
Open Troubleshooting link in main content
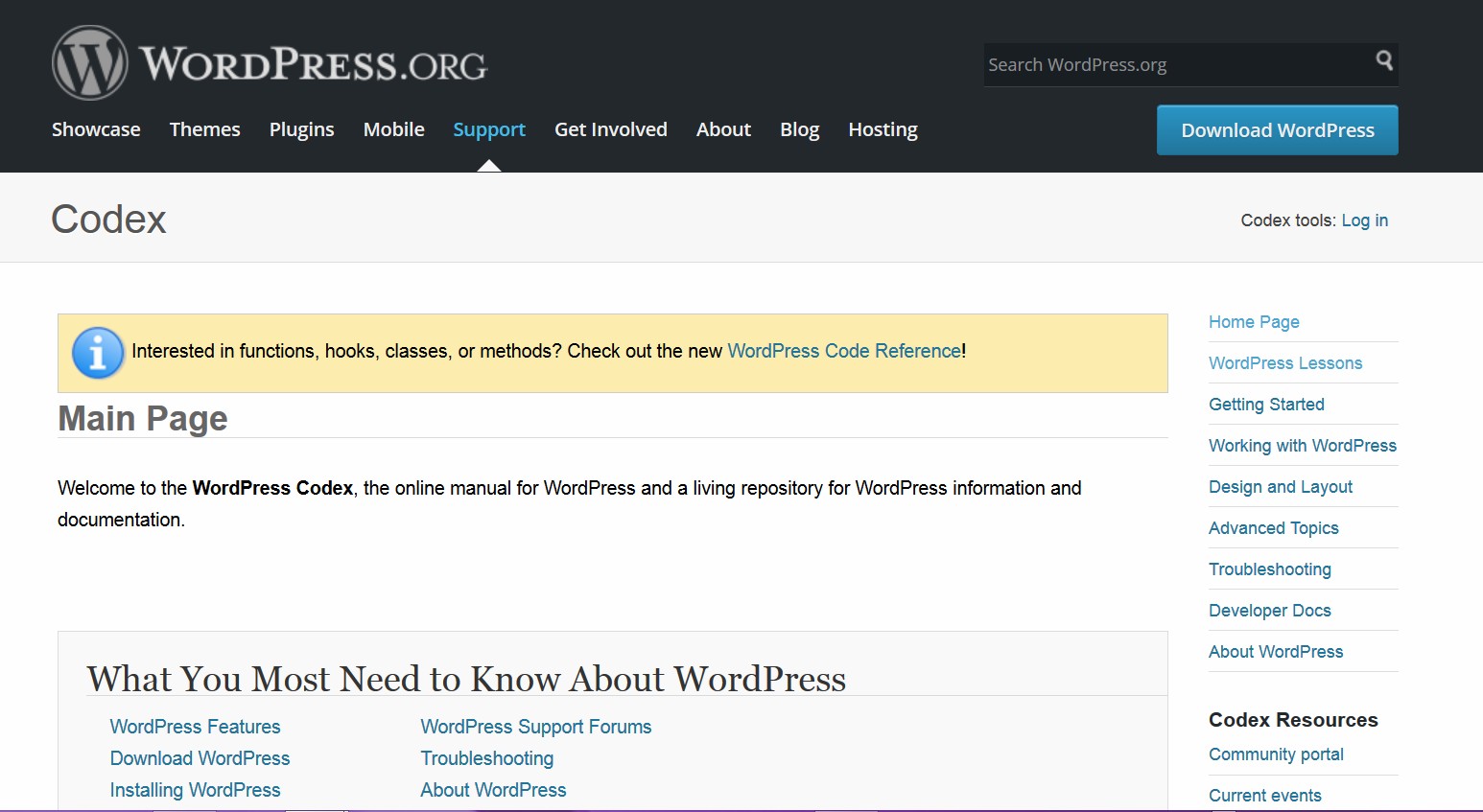(487, 758)
